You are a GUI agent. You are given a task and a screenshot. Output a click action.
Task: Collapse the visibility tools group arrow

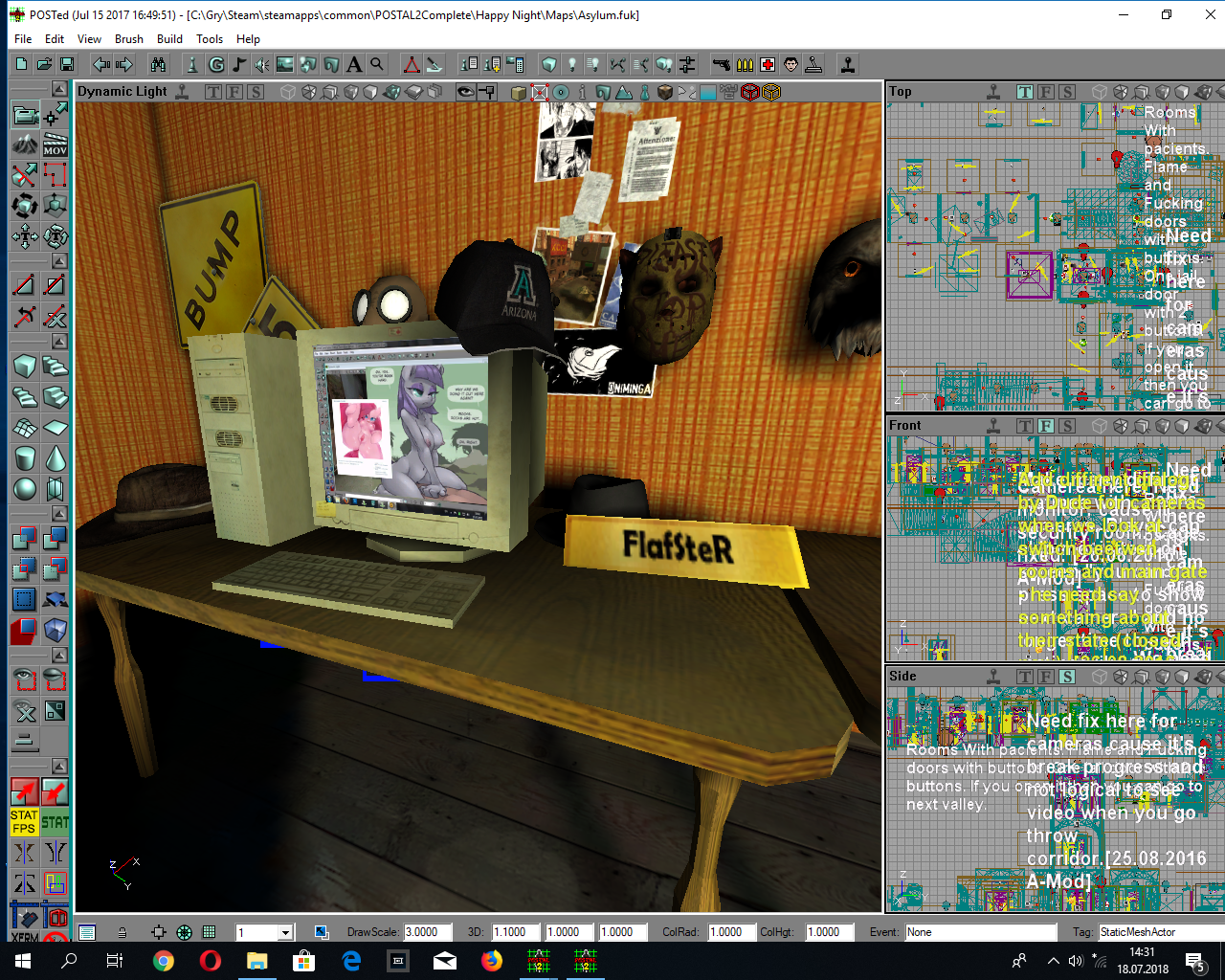point(59,656)
